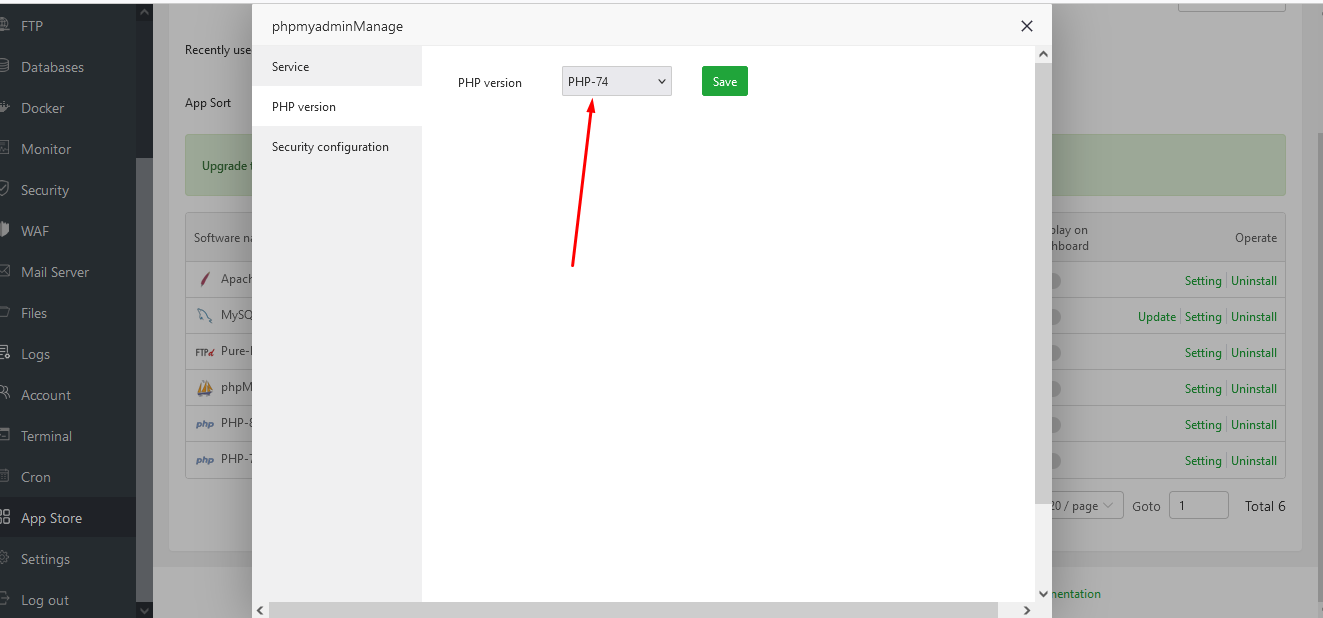Click Setting link for Pure-FTP row

tap(1203, 353)
